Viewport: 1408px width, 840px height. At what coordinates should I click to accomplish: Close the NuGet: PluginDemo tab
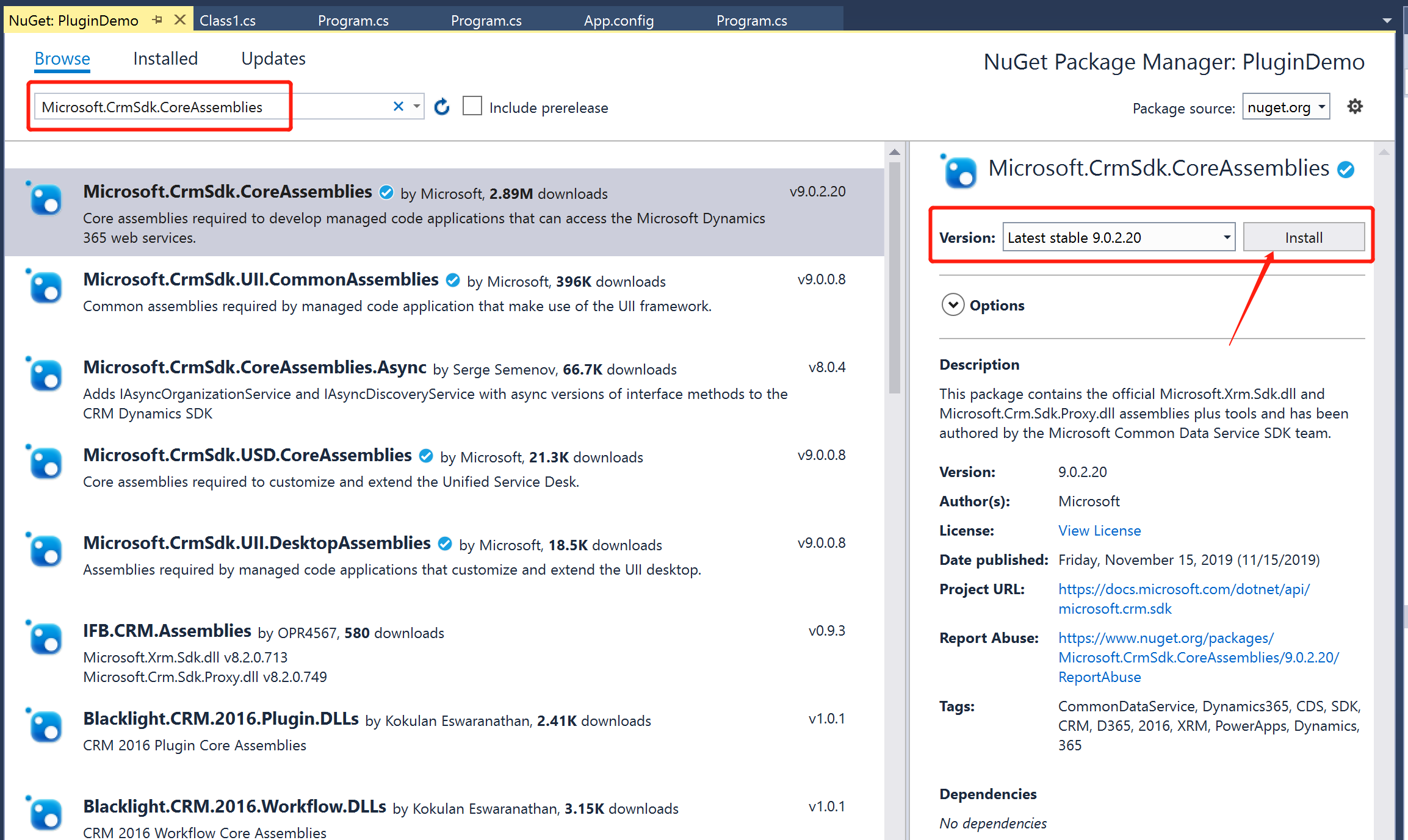179,20
